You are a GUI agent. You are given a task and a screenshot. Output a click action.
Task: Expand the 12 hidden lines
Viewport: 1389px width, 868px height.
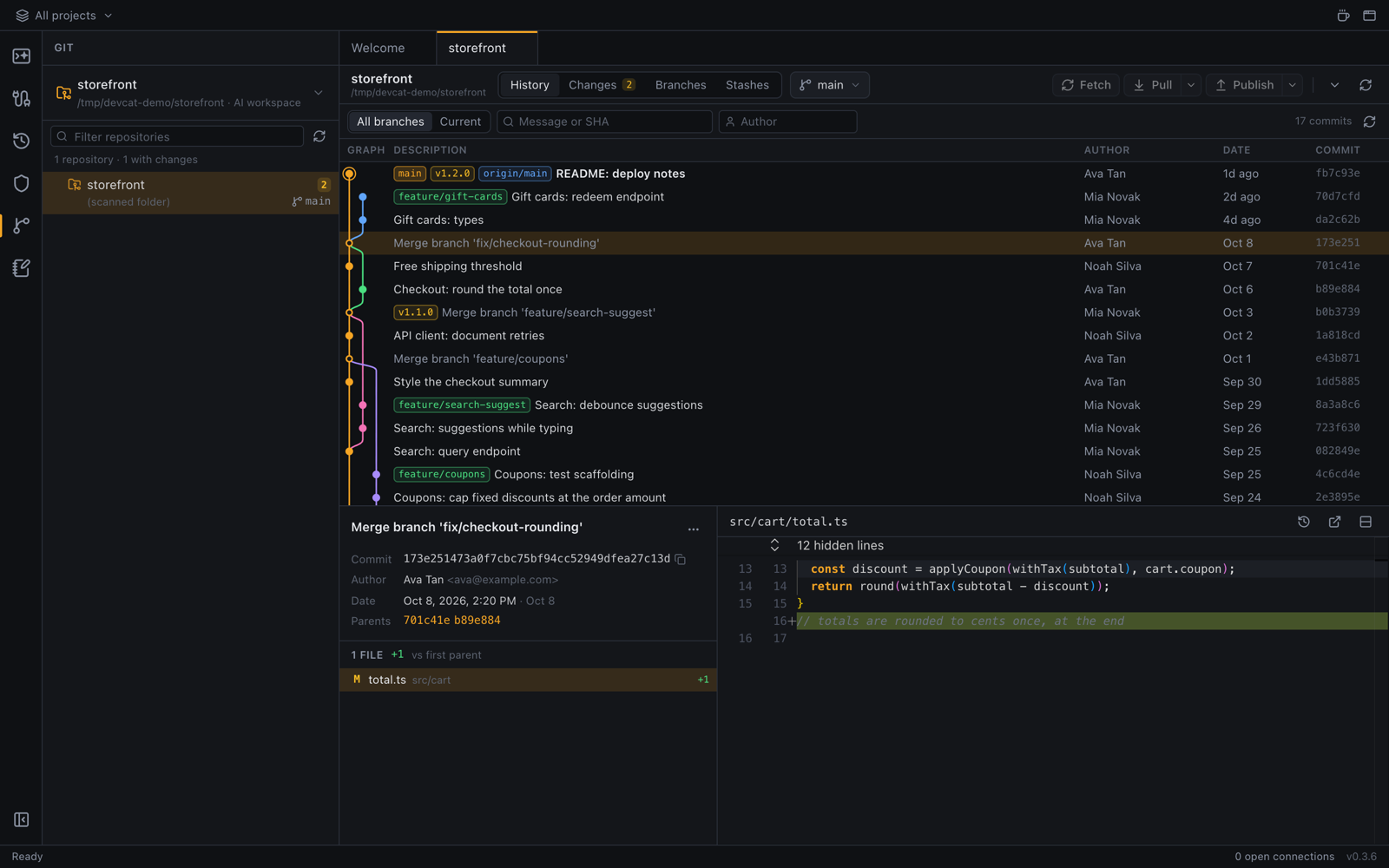tap(774, 545)
